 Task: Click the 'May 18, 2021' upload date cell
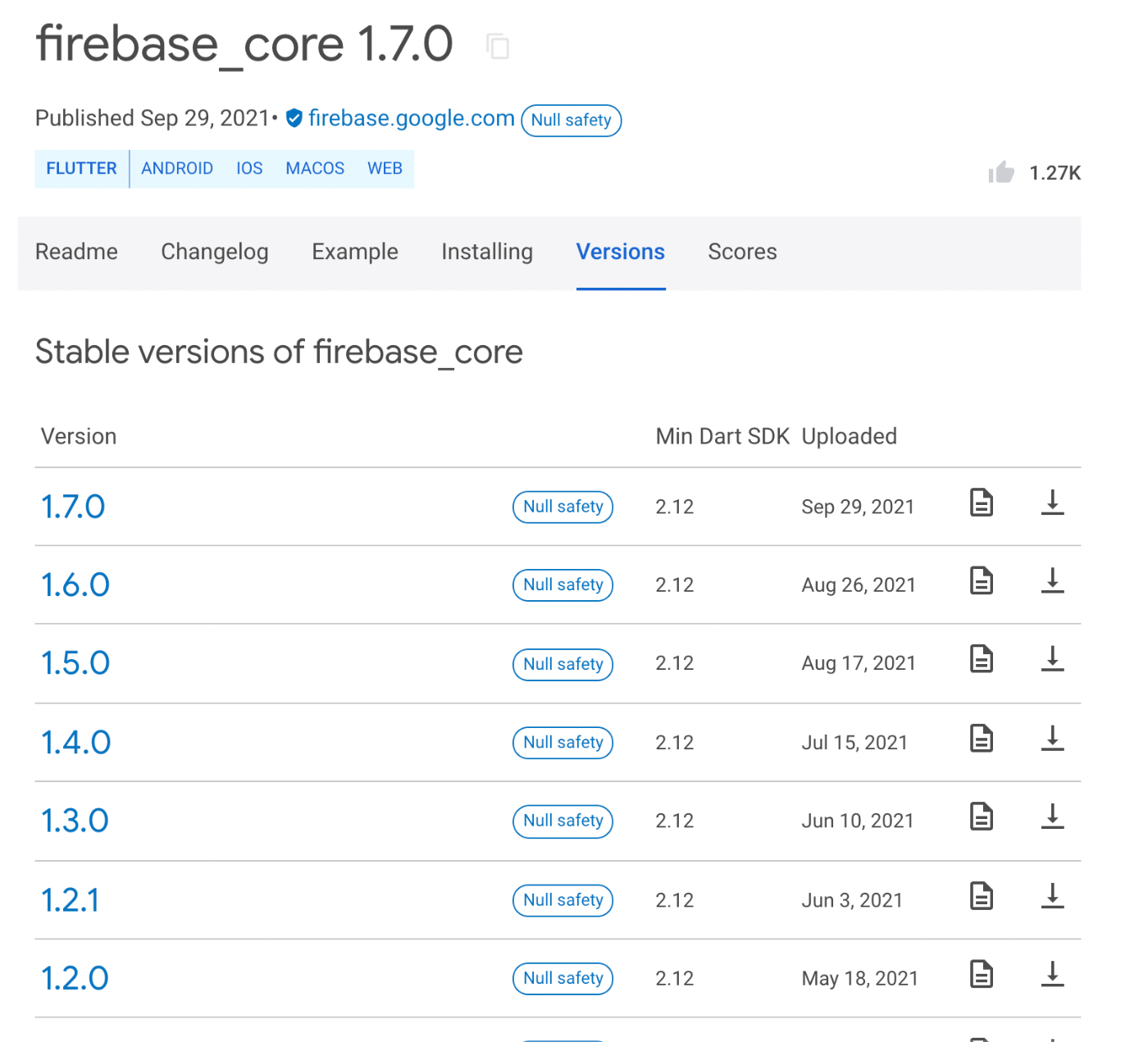click(860, 978)
